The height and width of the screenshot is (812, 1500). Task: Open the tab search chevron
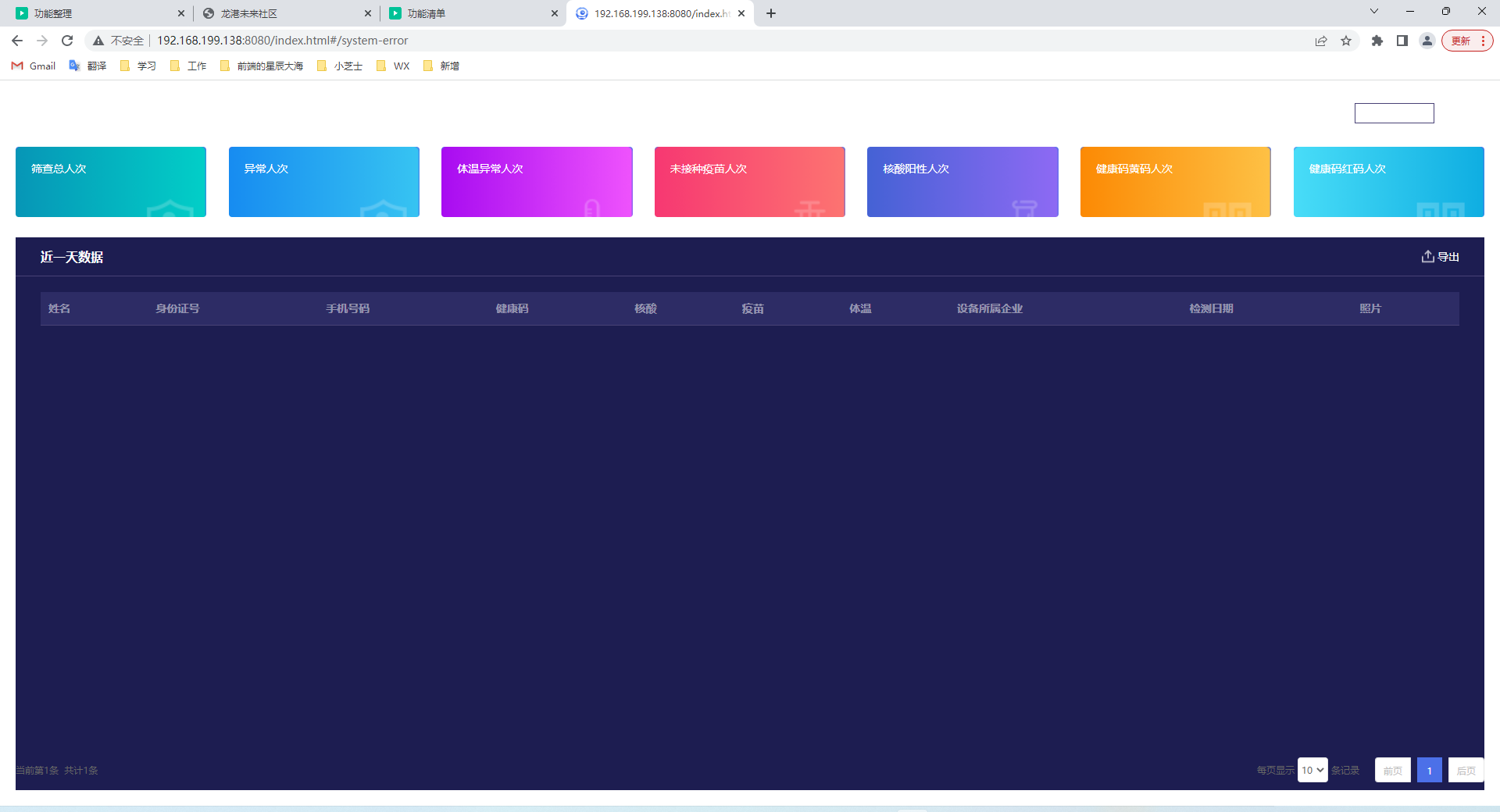1374,11
